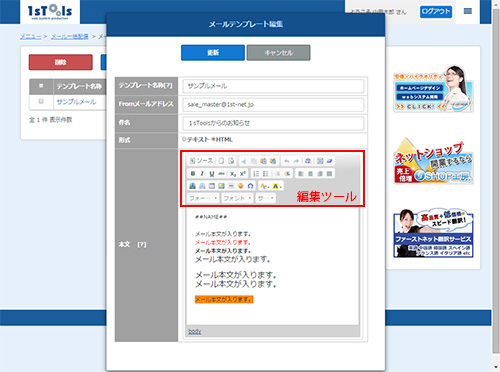Click the 1stTools logo
The height and width of the screenshot is (372, 500).
point(50,12)
